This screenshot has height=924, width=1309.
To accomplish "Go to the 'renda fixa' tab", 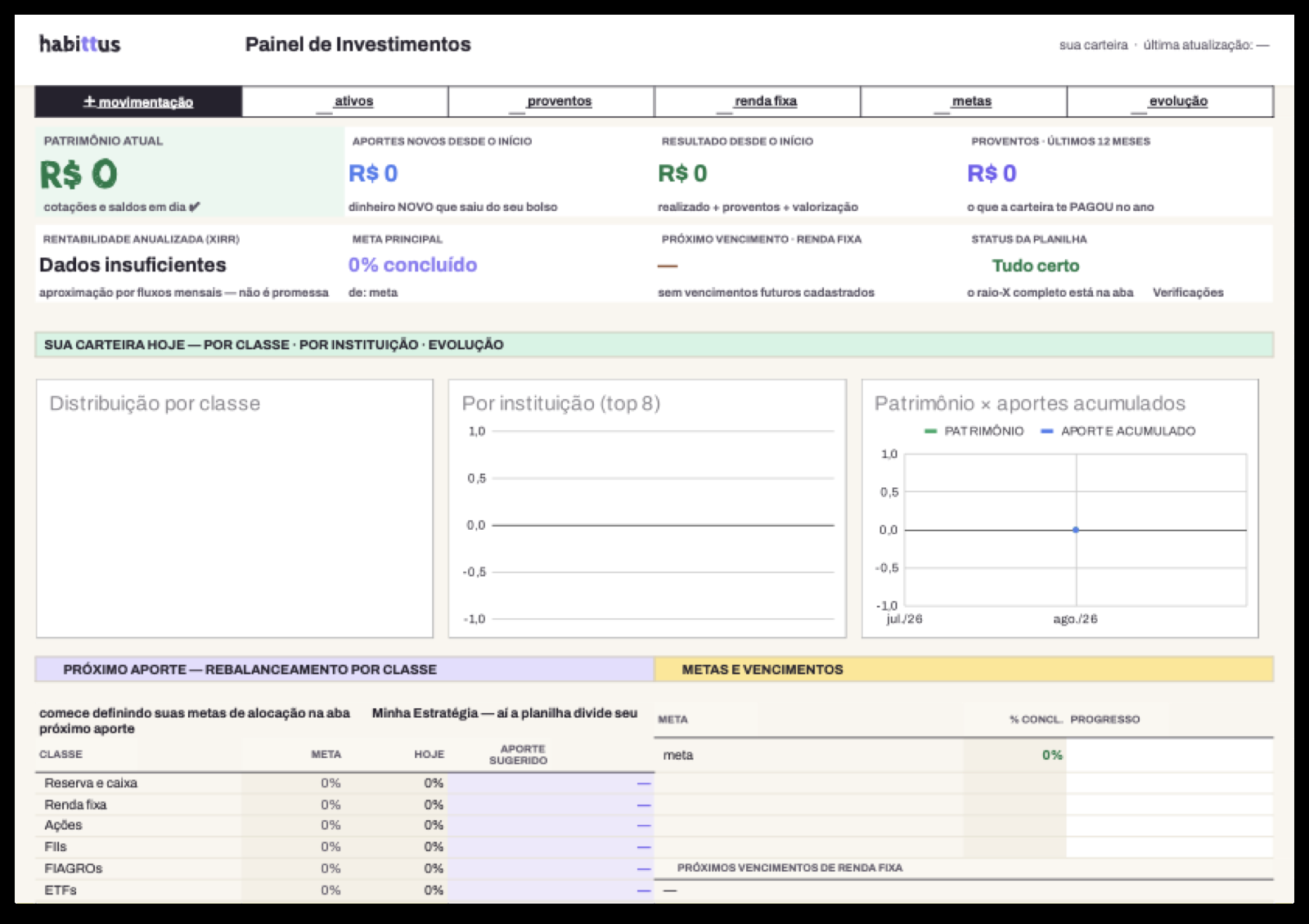I will (x=758, y=101).
